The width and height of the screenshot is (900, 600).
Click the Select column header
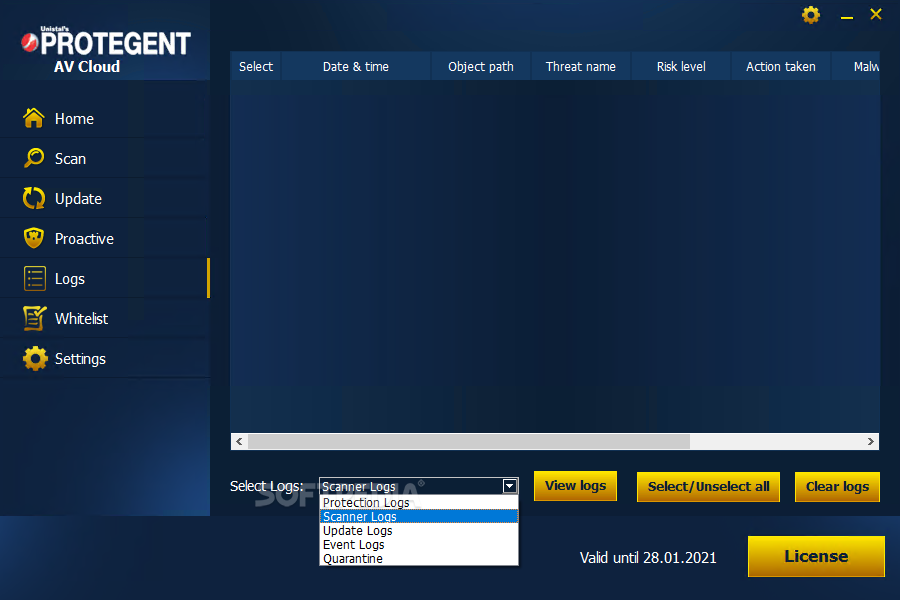click(x=256, y=67)
